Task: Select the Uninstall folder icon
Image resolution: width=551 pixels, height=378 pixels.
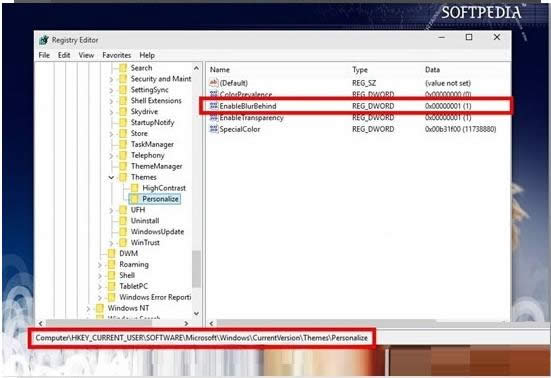Action: tap(123, 221)
